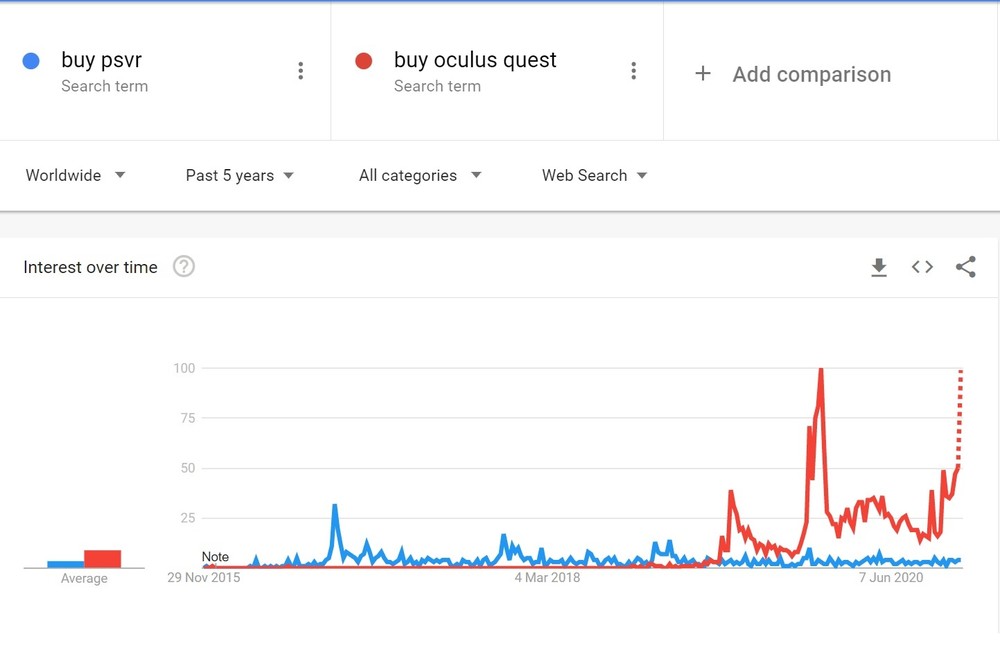Image resolution: width=1000 pixels, height=668 pixels.
Task: Click the Note marker on the chart
Action: pyautogui.click(x=214, y=557)
